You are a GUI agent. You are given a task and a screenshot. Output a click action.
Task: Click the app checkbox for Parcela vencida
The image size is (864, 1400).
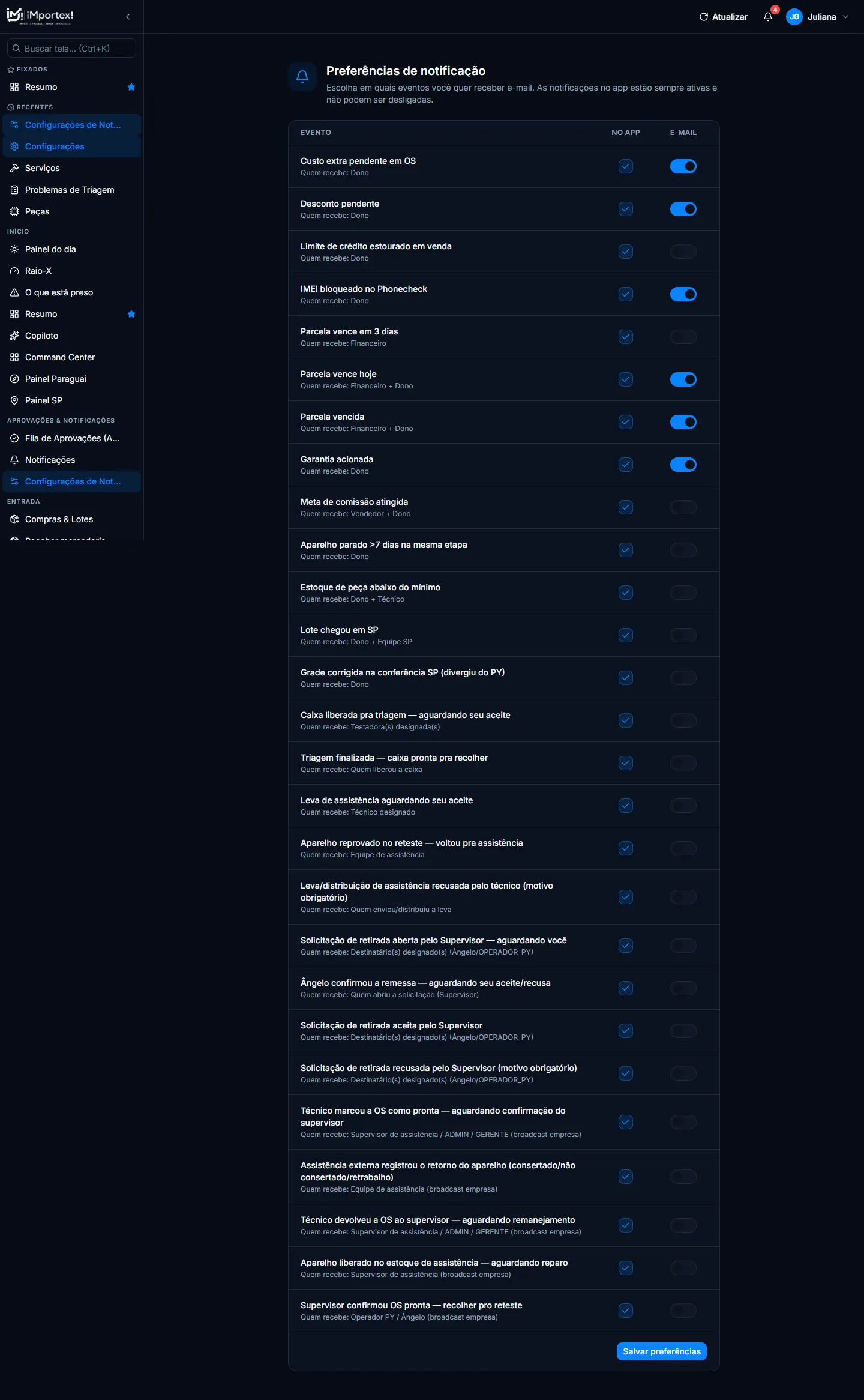click(x=626, y=422)
